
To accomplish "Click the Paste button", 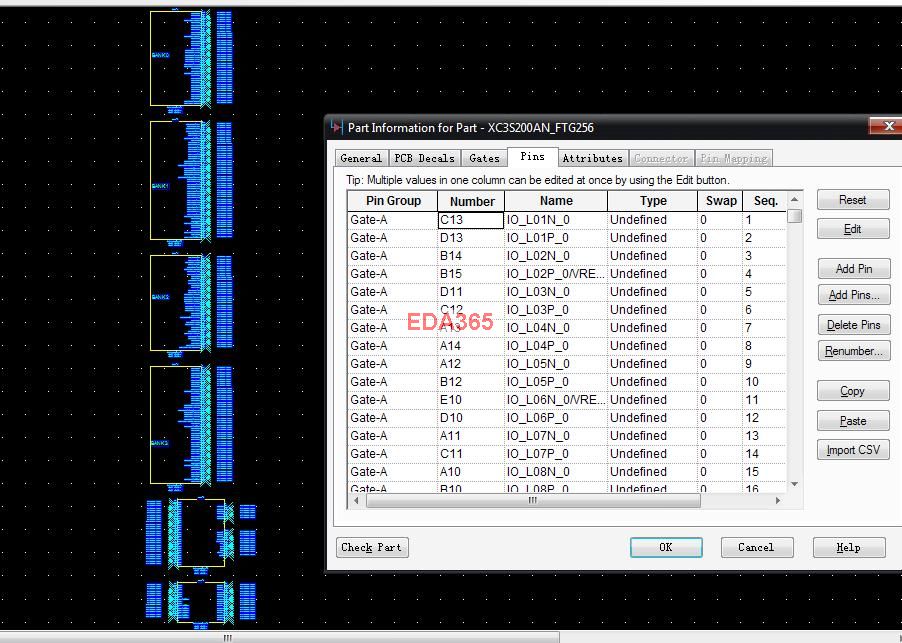I will (x=853, y=421).
